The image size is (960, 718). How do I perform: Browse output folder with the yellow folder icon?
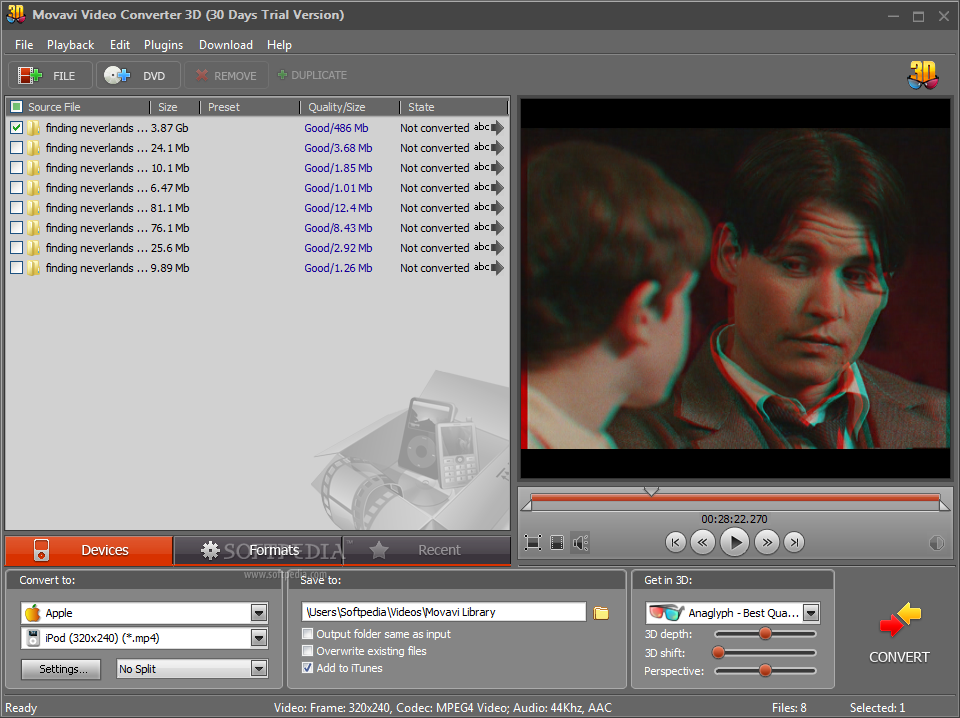coord(601,613)
